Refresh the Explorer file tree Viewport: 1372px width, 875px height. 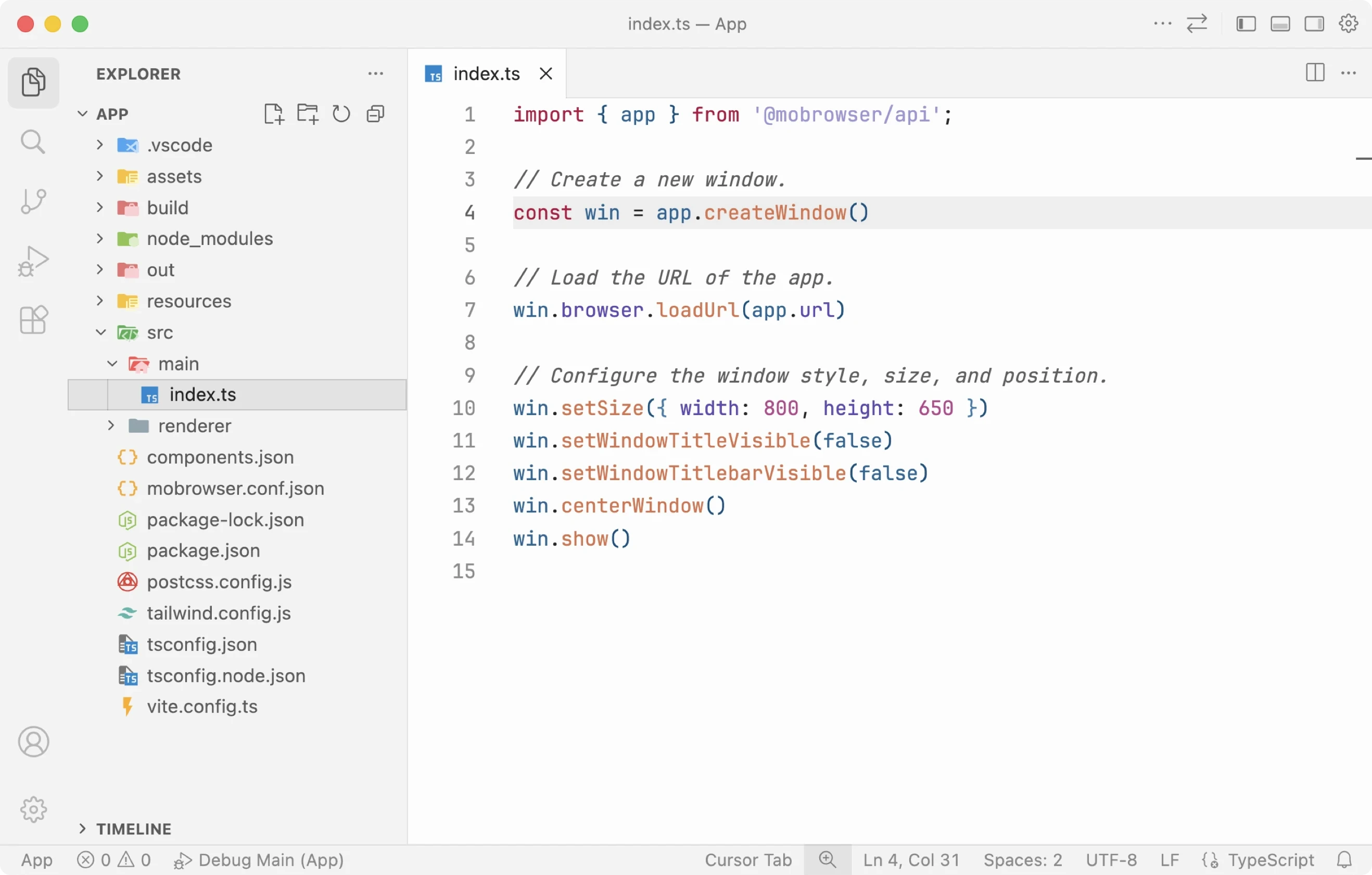coord(341,113)
